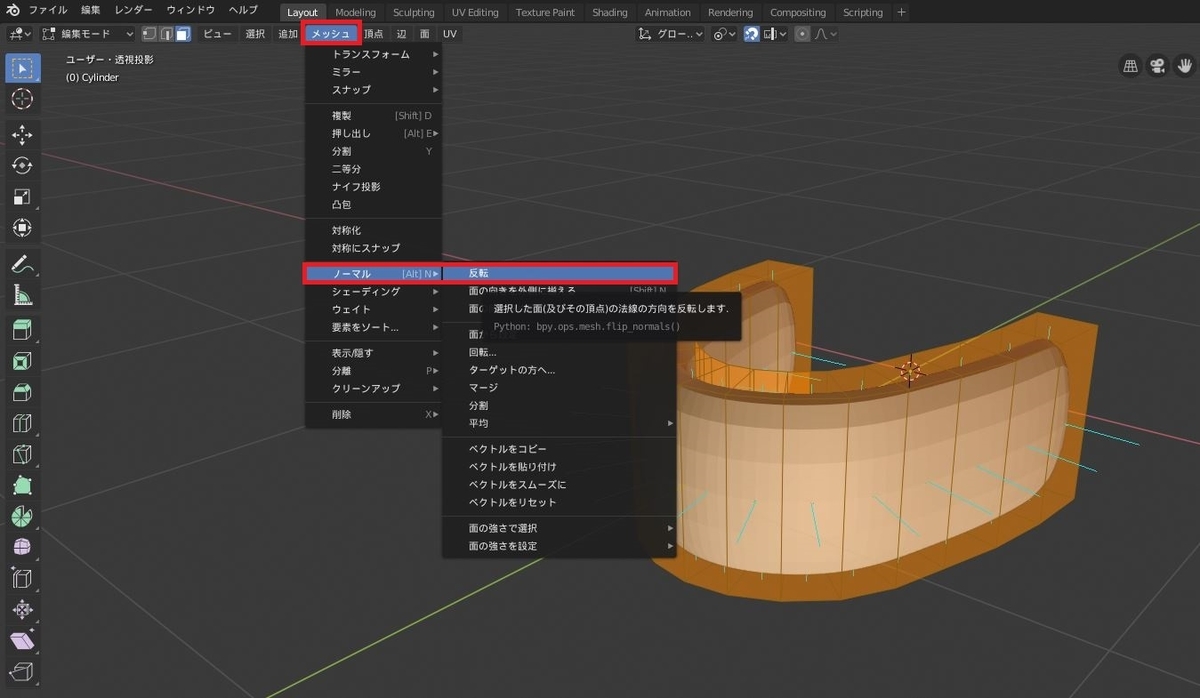Select the Scale tool

click(x=22, y=197)
